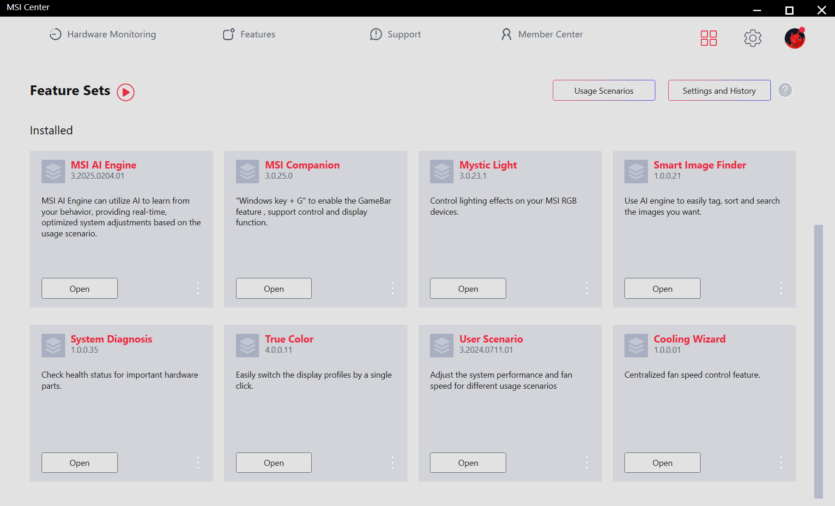Click the System Diagnosis layers icon
The width and height of the screenshot is (835, 506).
pos(53,346)
